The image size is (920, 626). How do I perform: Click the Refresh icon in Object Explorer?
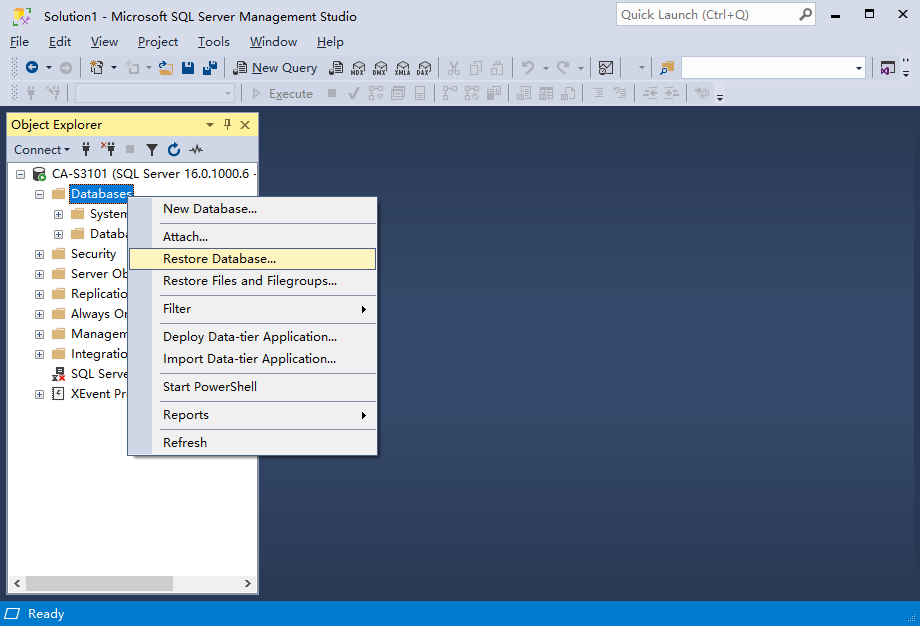[174, 150]
